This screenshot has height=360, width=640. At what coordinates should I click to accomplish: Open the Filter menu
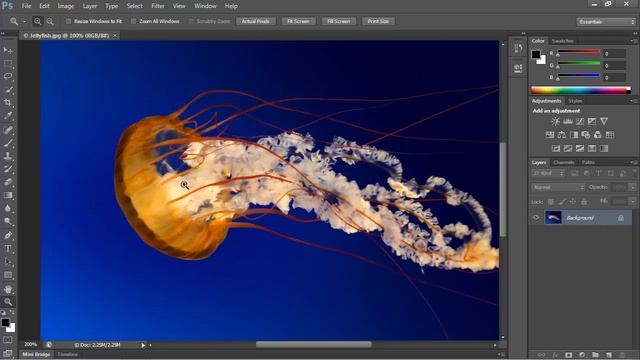coord(158,6)
